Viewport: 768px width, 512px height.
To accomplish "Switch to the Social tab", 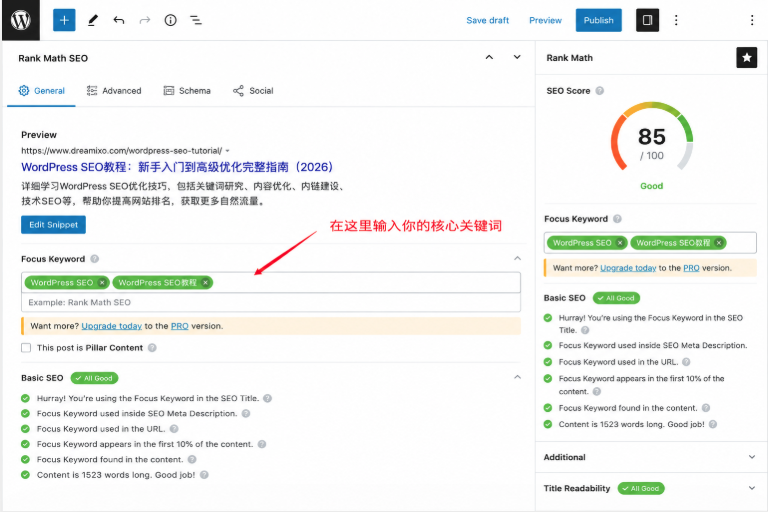I will (x=253, y=91).
